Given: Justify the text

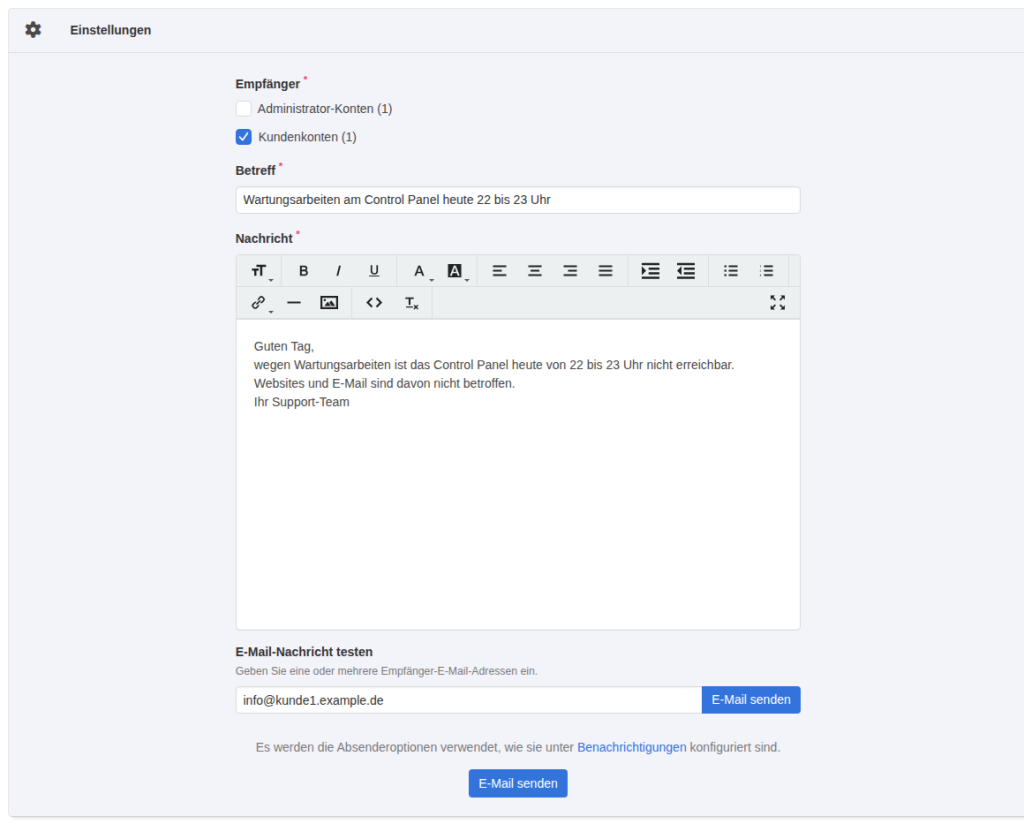Looking at the screenshot, I should [x=605, y=271].
